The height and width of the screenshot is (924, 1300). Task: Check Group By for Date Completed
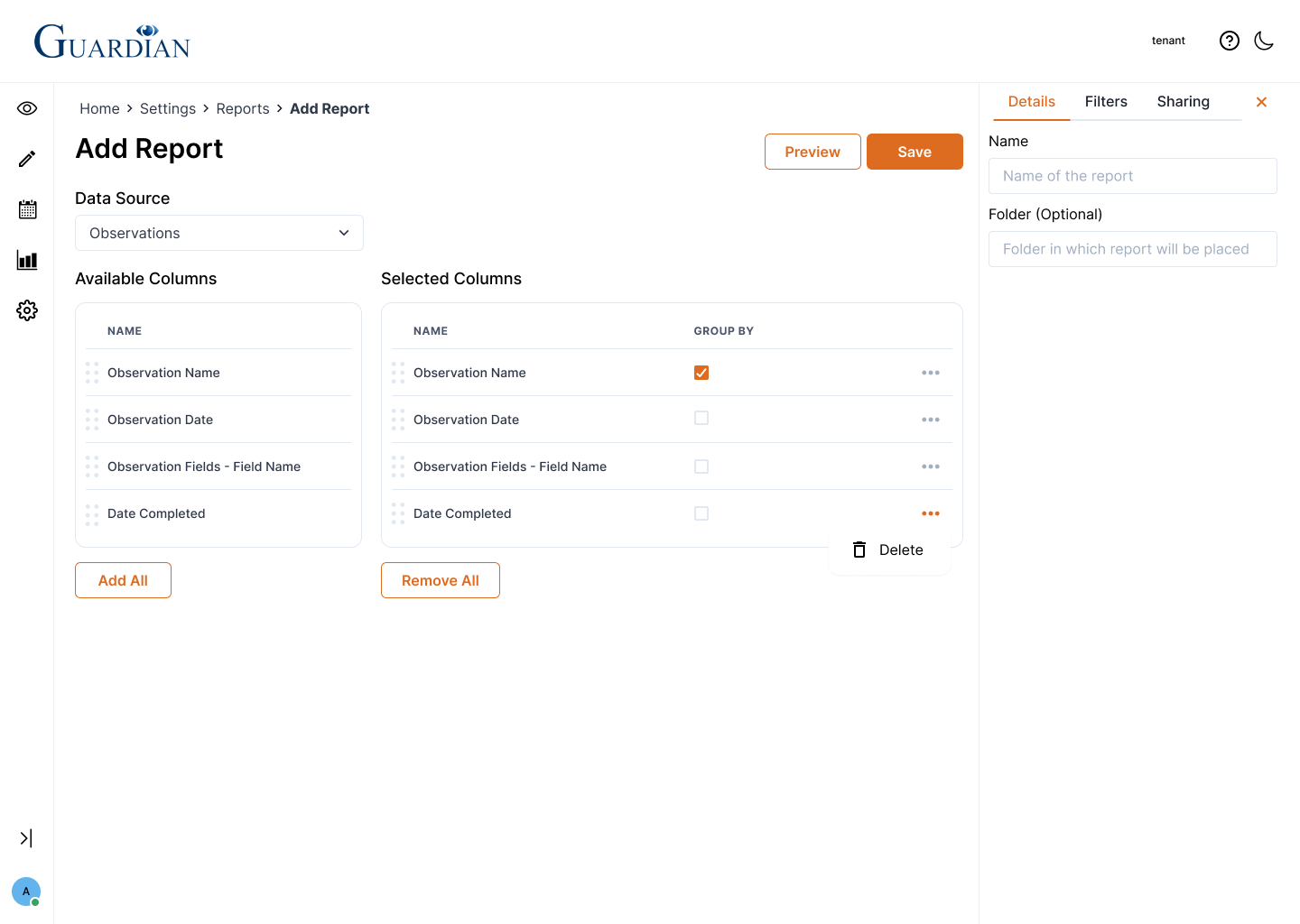pos(701,513)
